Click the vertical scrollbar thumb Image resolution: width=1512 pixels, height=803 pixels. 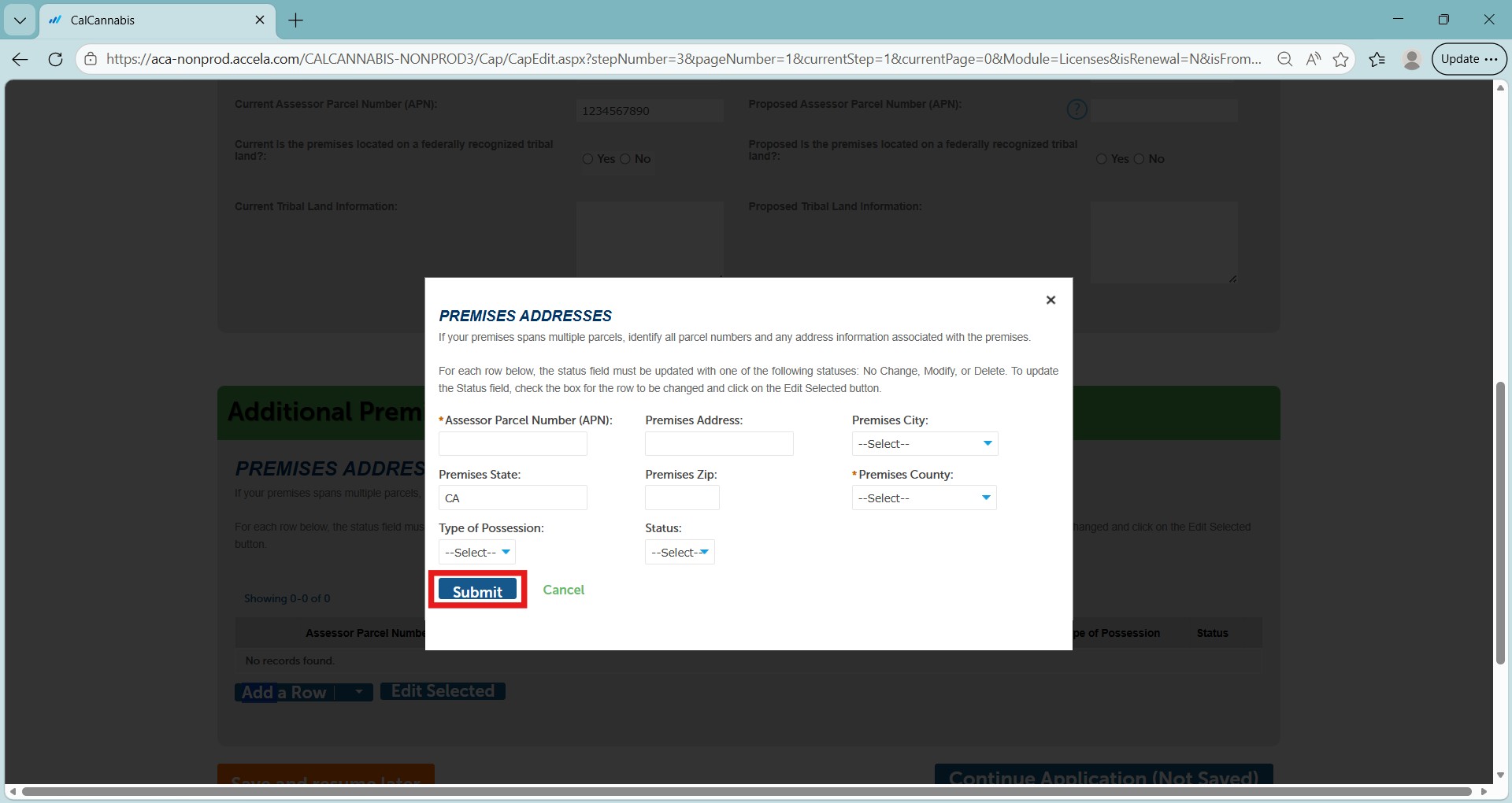[x=1500, y=523]
